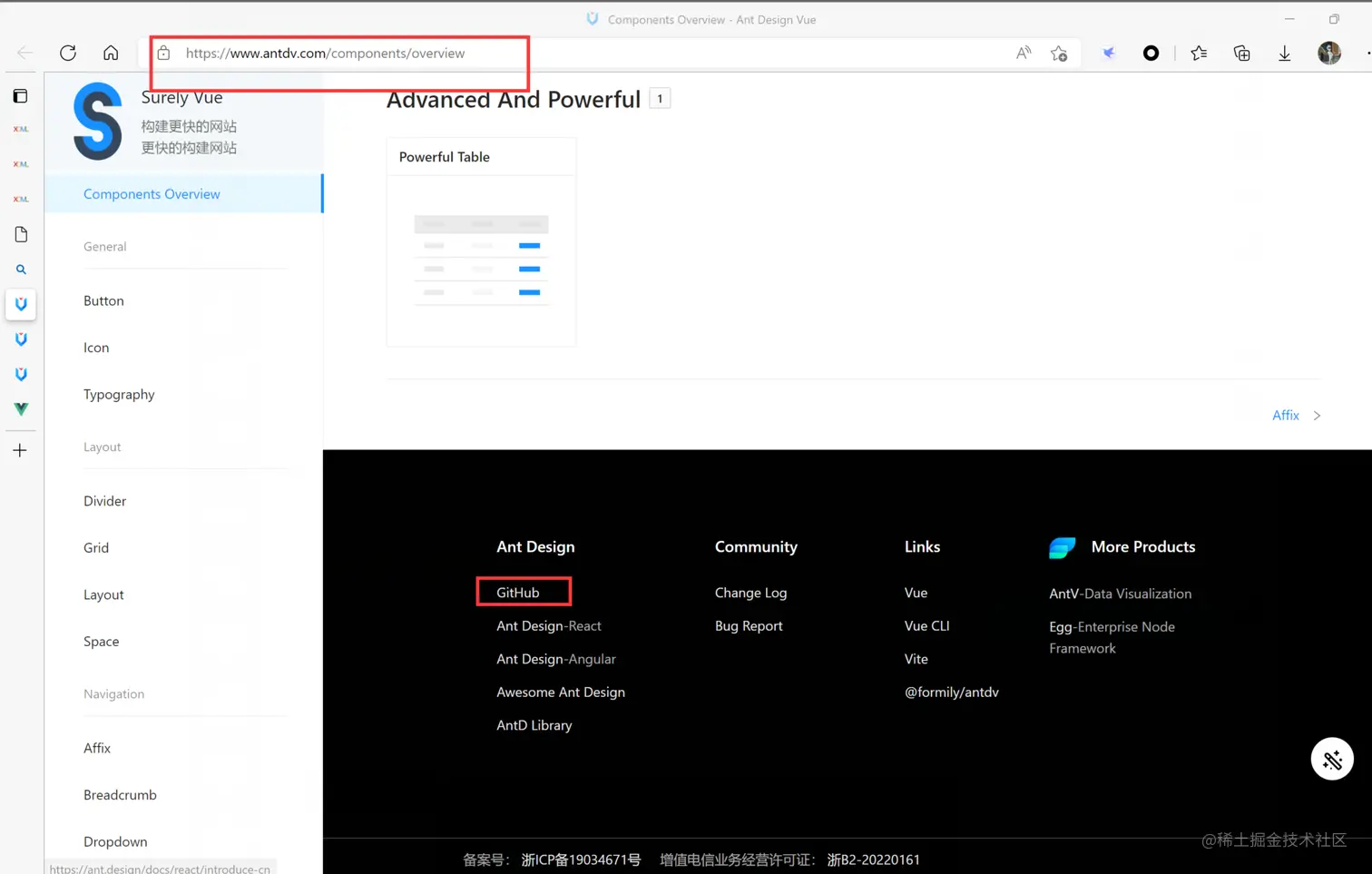Switch to the blank document vertical tab
This screenshot has width=1372, height=874.
[x=21, y=234]
